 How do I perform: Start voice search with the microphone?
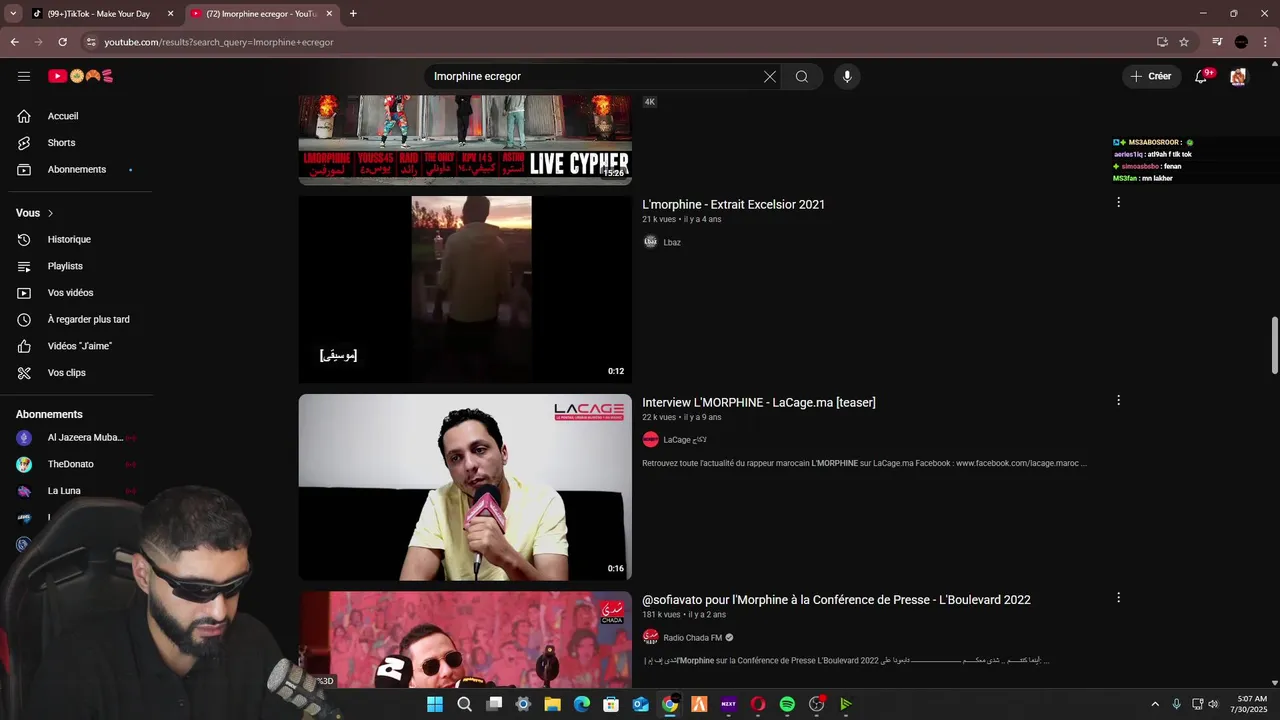[847, 77]
